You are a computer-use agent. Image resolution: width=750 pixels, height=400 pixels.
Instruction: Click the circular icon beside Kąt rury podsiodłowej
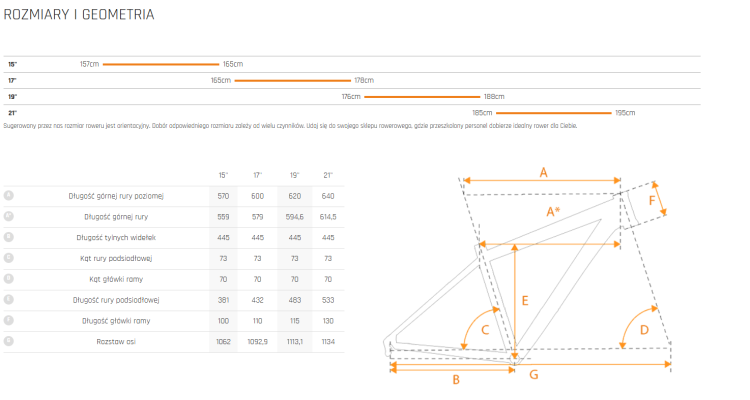(9, 258)
